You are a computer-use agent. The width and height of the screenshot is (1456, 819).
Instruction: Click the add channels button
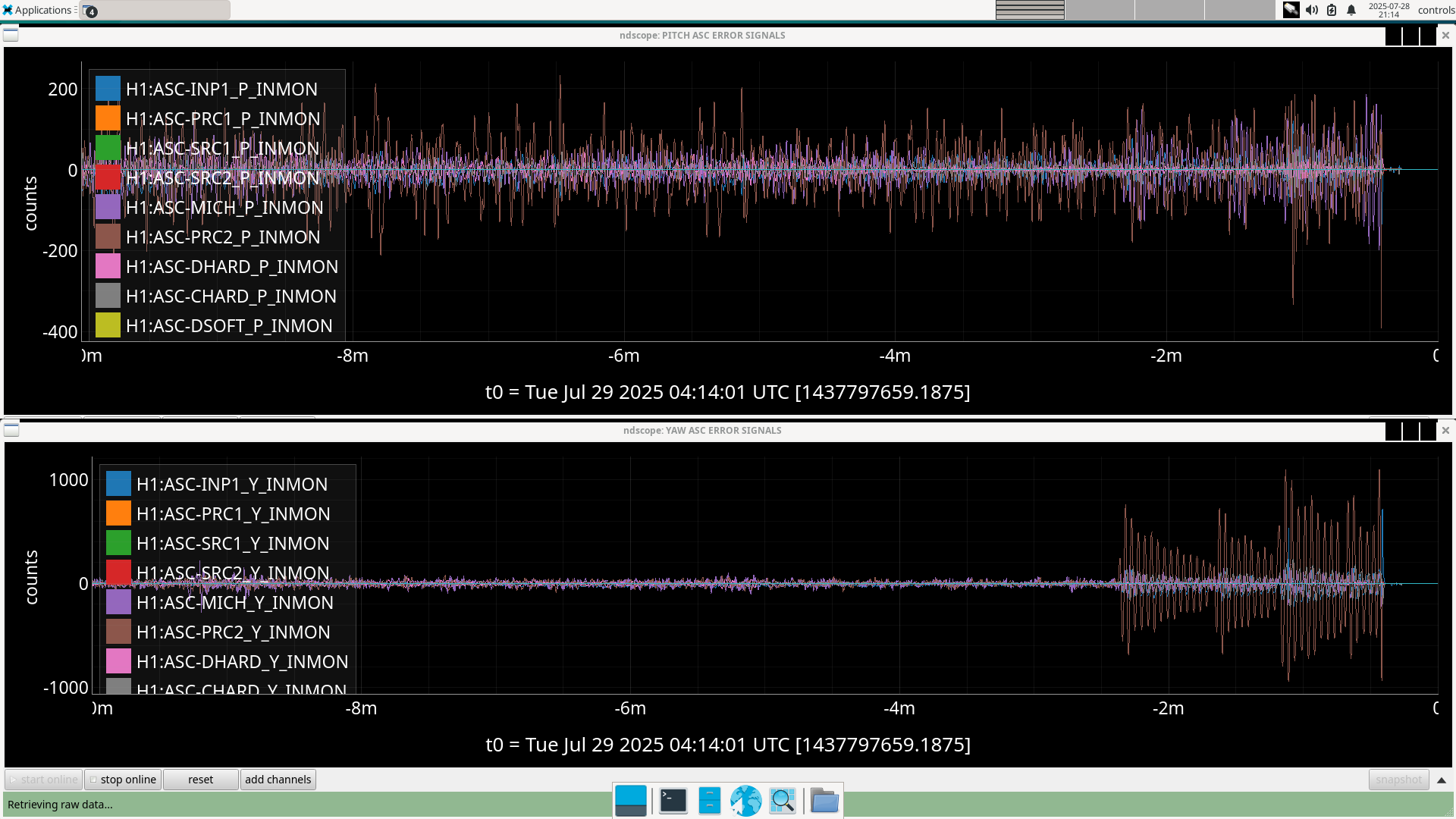point(278,780)
